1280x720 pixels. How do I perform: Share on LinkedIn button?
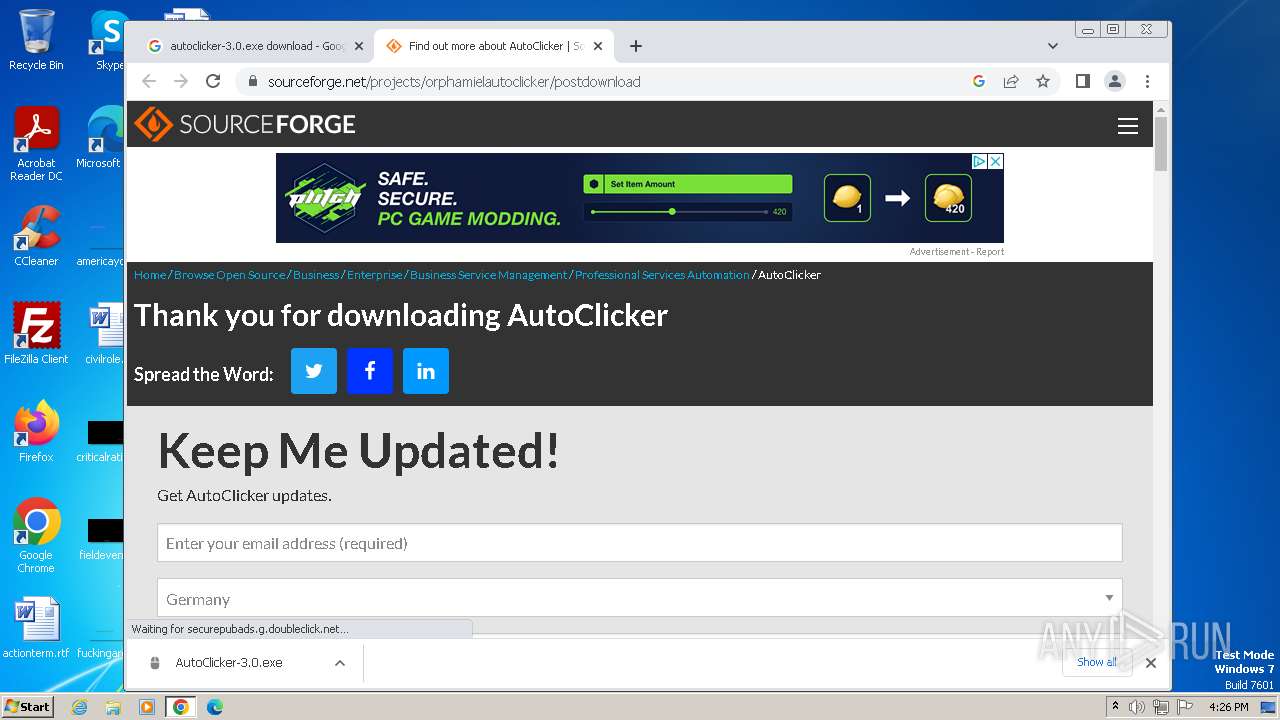(426, 371)
